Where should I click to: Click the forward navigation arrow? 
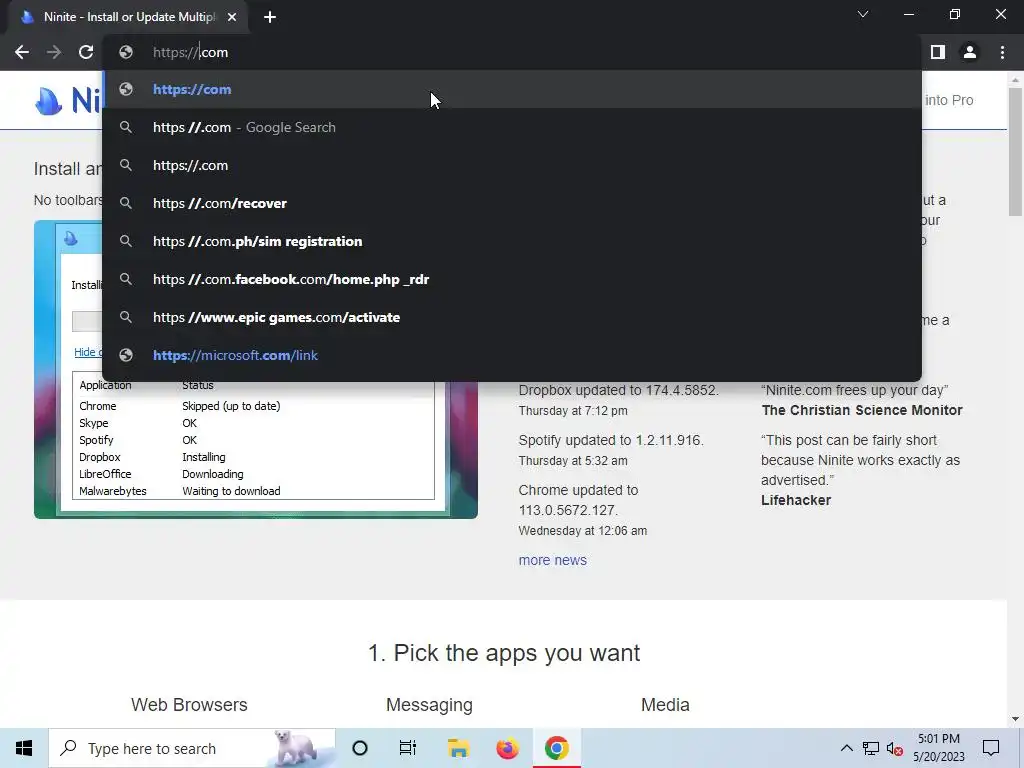[54, 52]
